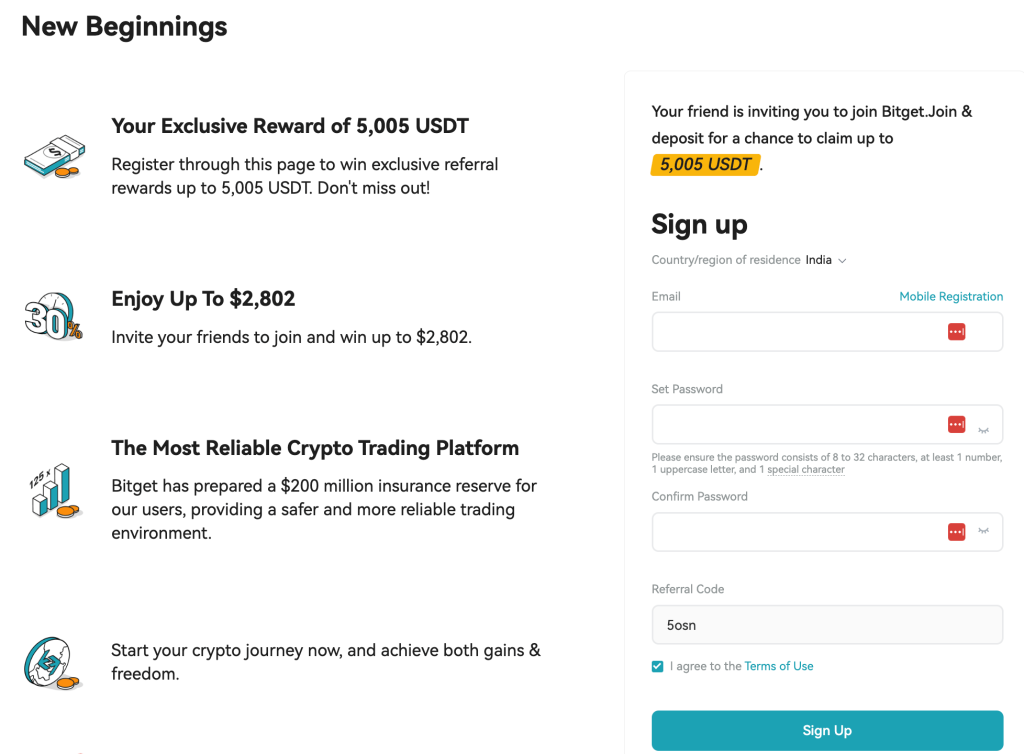Click the 30% globe icon
Image resolution: width=1024 pixels, height=754 pixels.
click(x=52, y=317)
